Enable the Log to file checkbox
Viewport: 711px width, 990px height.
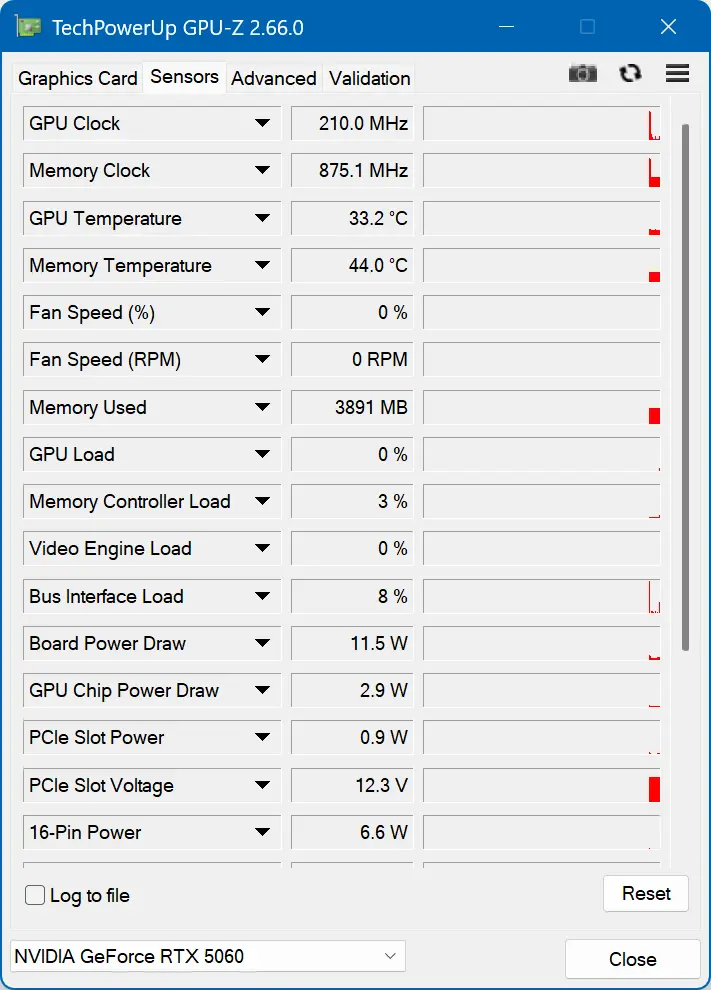(35, 895)
